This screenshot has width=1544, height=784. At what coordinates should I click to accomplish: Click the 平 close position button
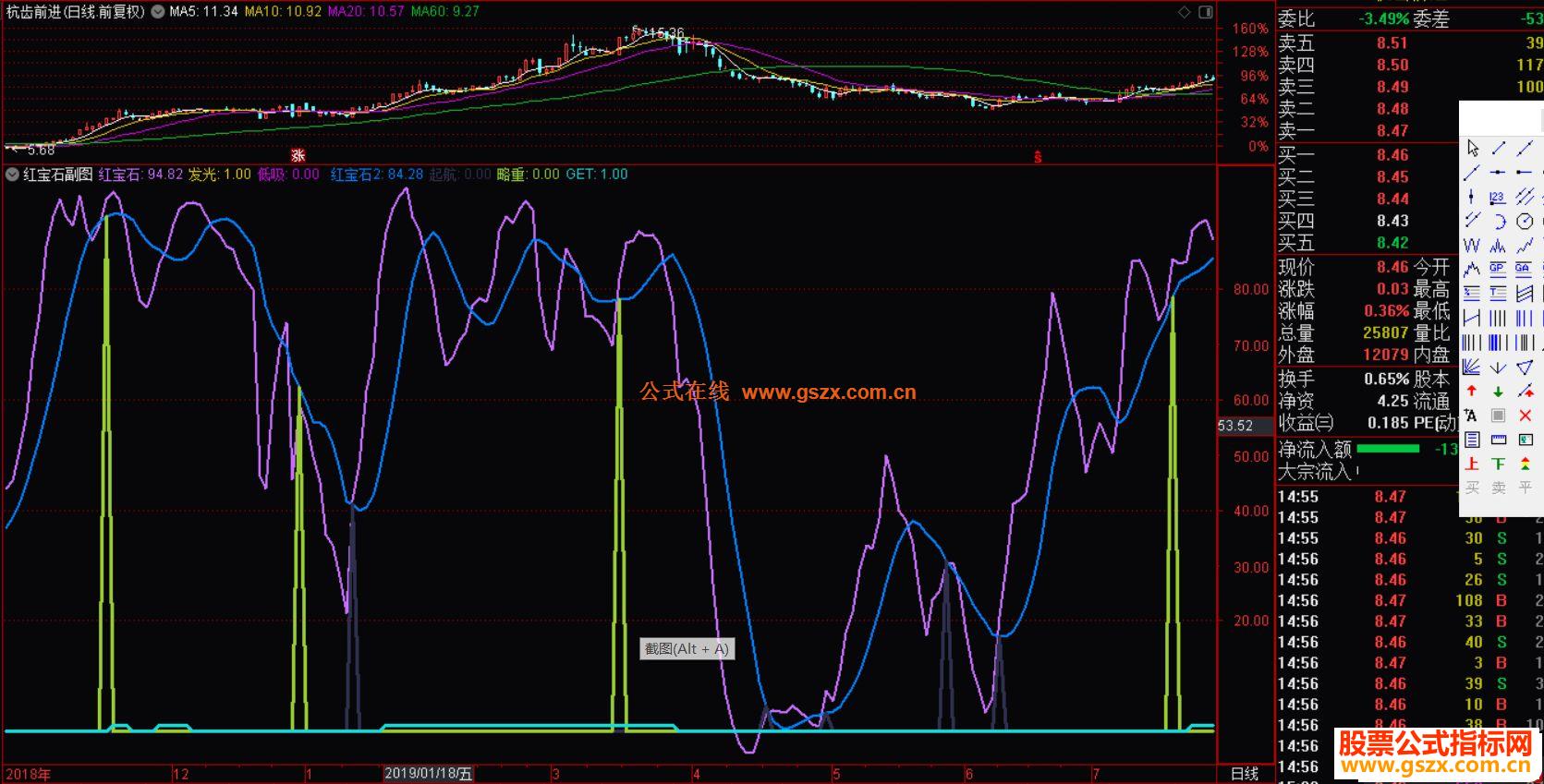click(1525, 487)
